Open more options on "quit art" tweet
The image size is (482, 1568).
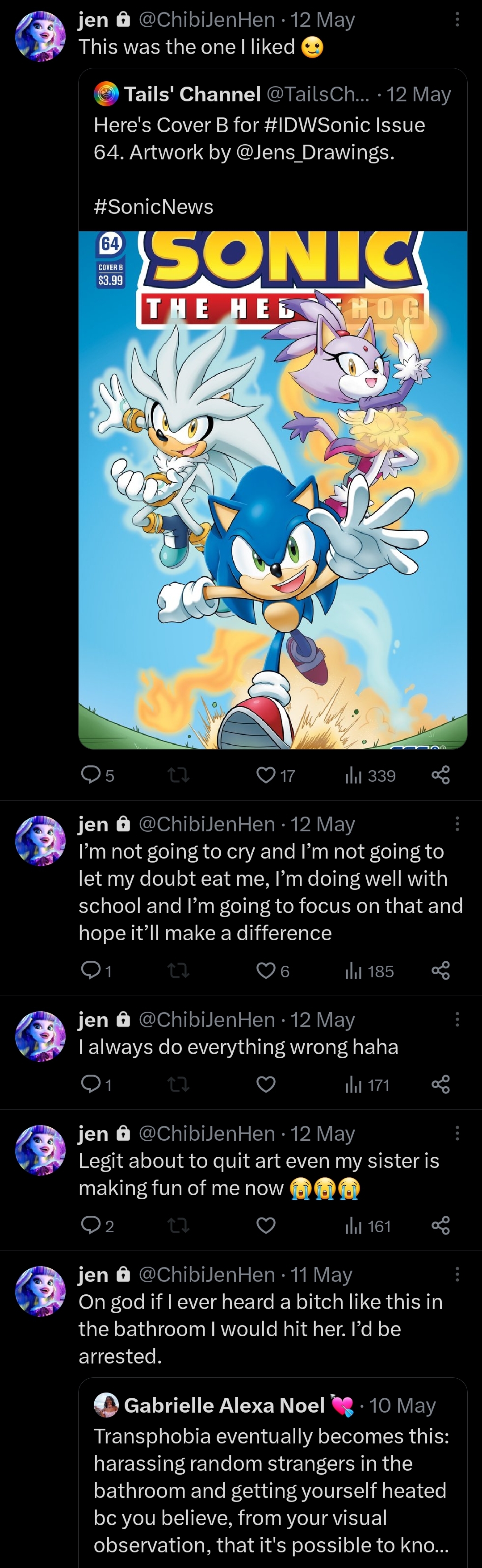pyautogui.click(x=457, y=1134)
